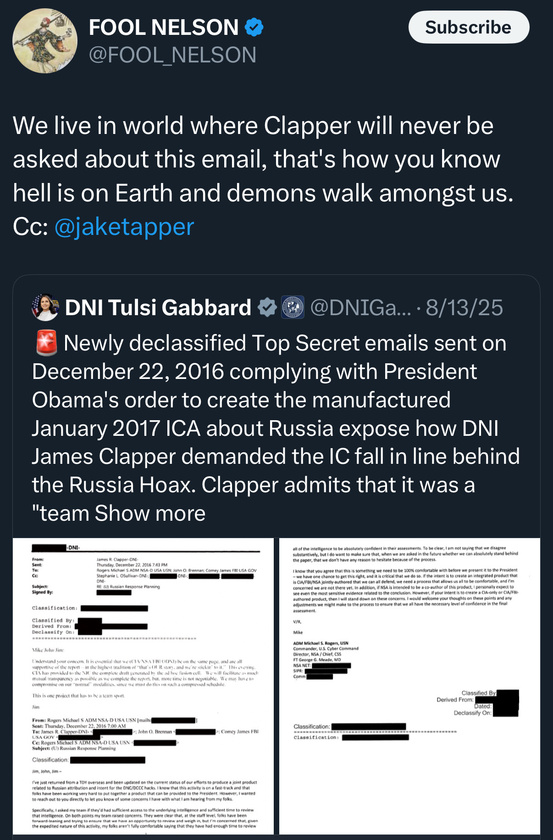
Task: Subscribe to FOOL NELSON
Action: tap(468, 27)
